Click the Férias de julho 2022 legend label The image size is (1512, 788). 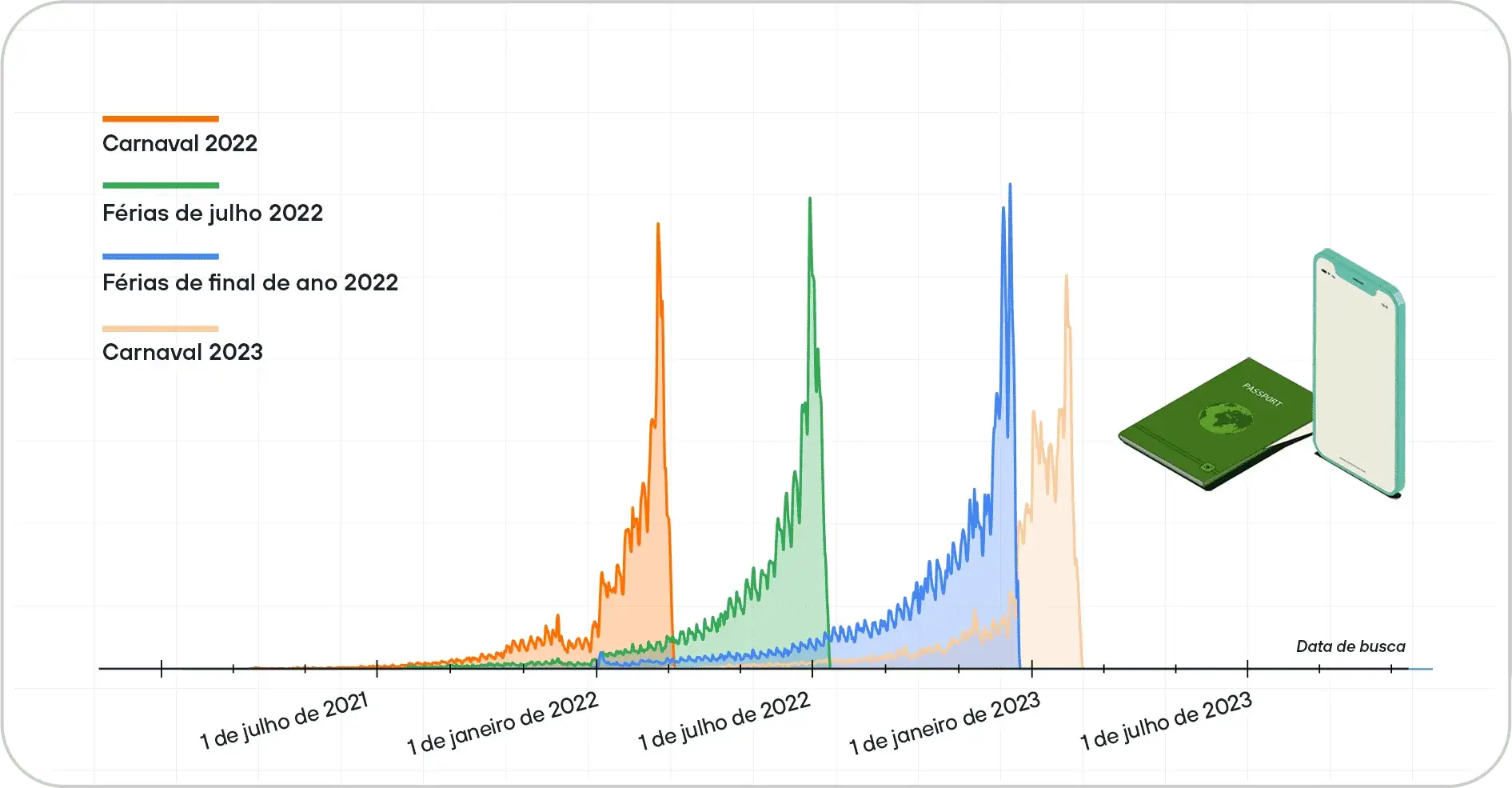point(213,214)
